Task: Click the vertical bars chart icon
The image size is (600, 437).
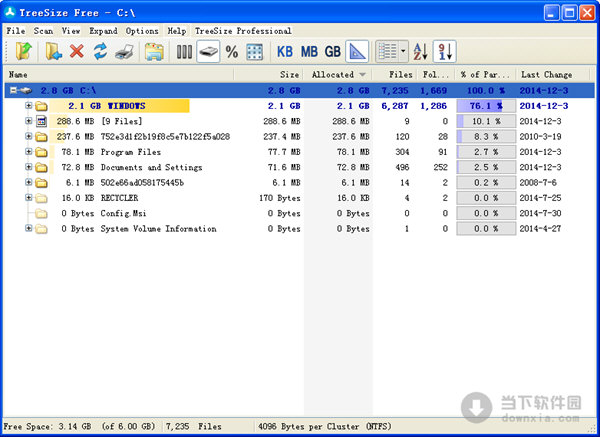Action: [184, 51]
